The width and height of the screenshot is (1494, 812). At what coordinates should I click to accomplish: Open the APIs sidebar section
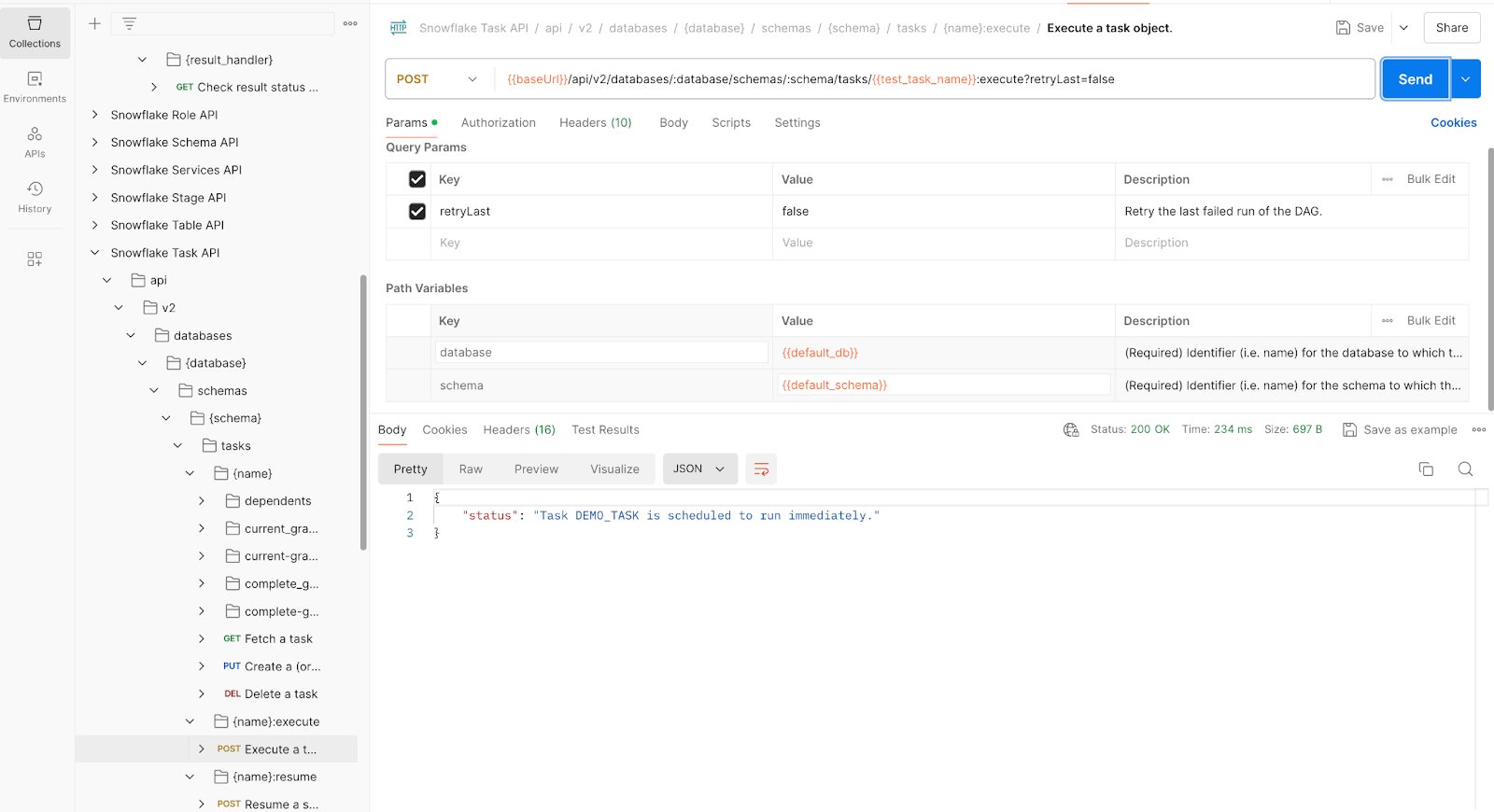point(35,142)
